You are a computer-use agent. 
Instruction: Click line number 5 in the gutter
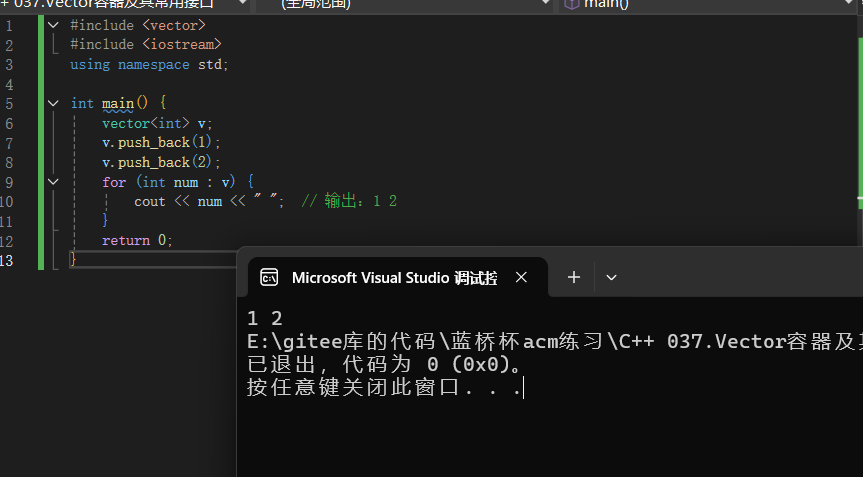point(9,103)
